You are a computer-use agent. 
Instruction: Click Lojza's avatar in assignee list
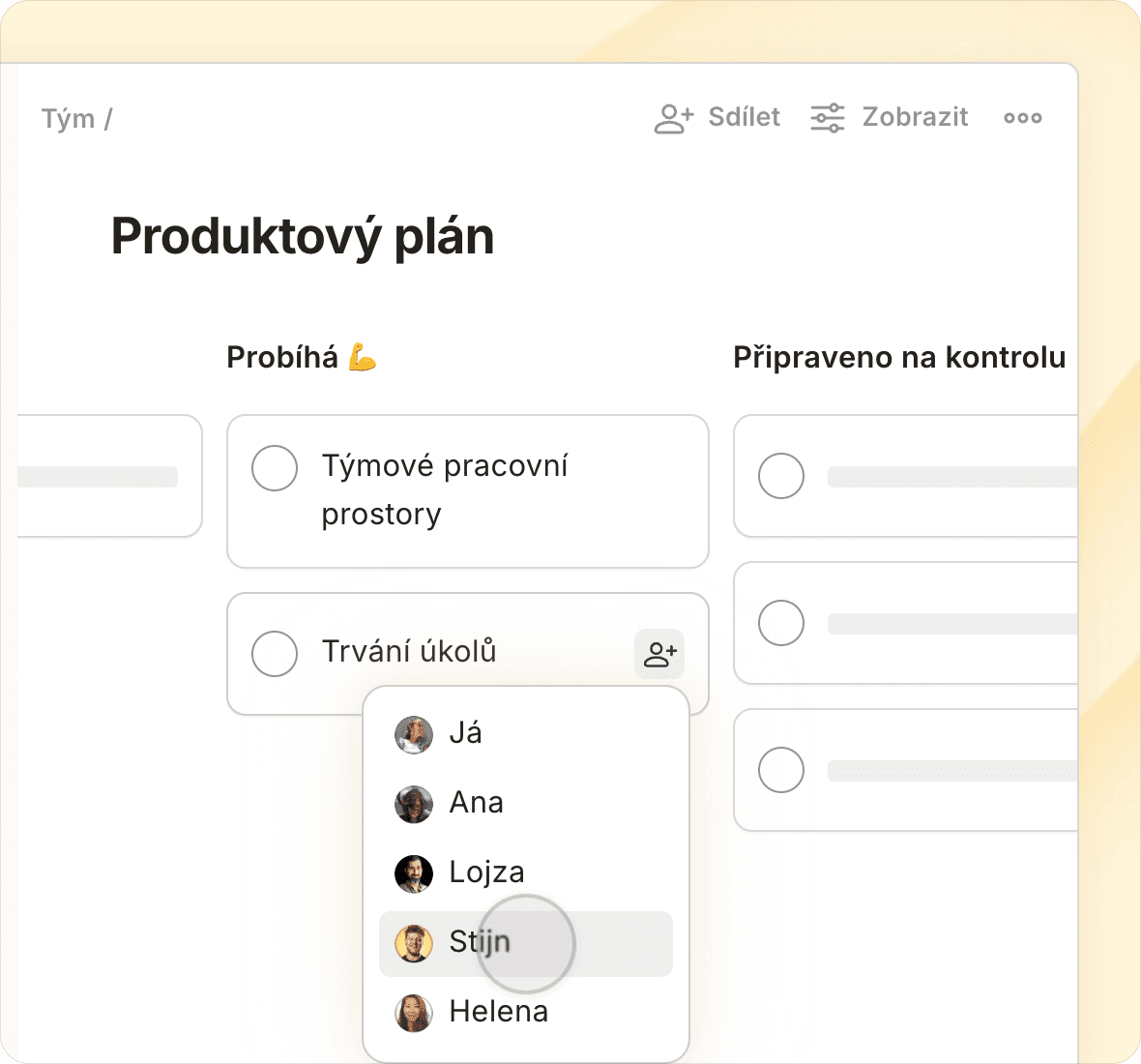[414, 873]
